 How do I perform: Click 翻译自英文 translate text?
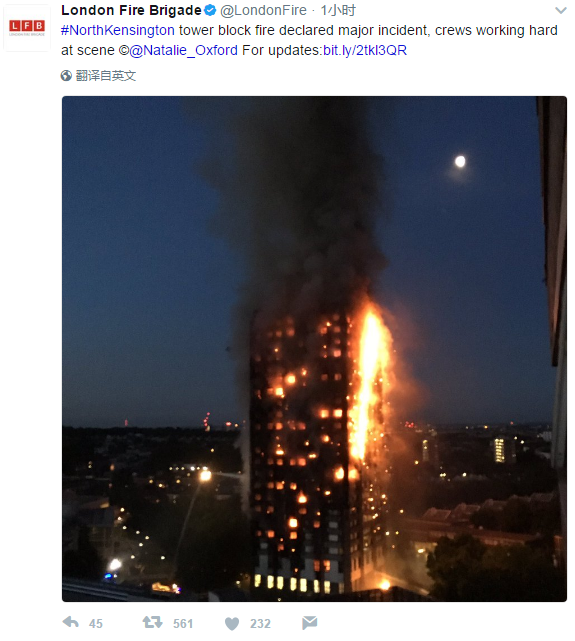106,76
